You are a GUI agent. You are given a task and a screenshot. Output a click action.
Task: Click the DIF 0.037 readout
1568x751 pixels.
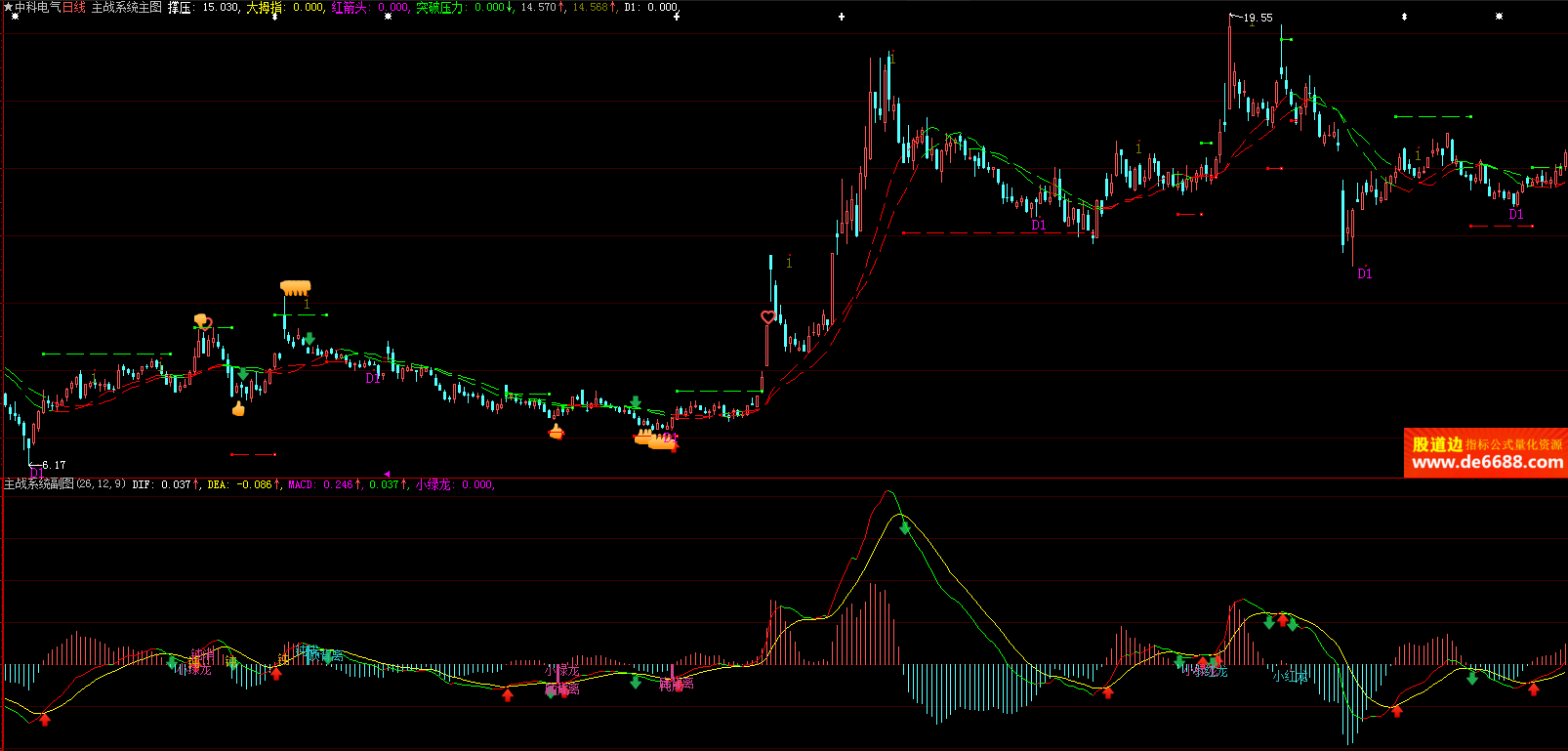pos(162,484)
